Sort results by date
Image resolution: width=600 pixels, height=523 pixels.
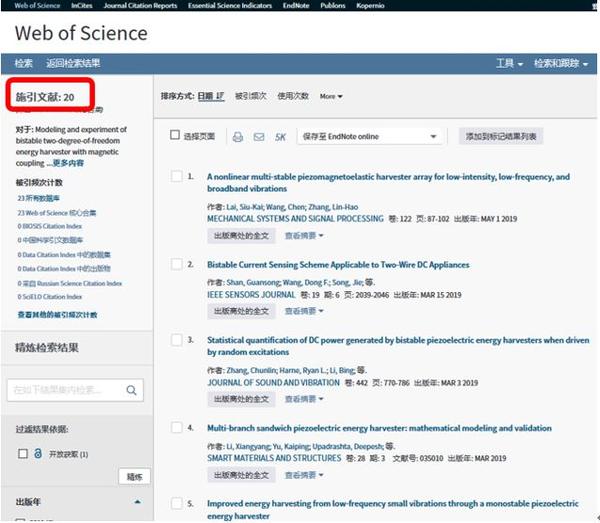click(210, 96)
